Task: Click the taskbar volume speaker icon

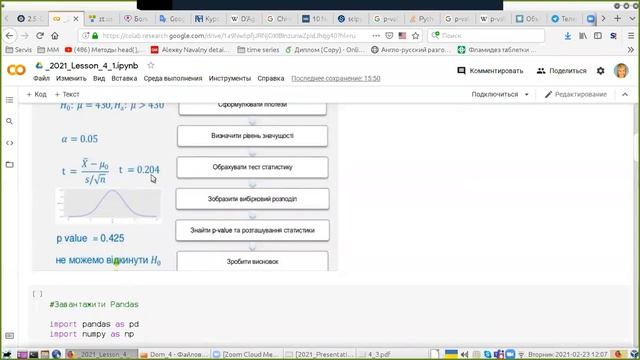Action: (464, 354)
